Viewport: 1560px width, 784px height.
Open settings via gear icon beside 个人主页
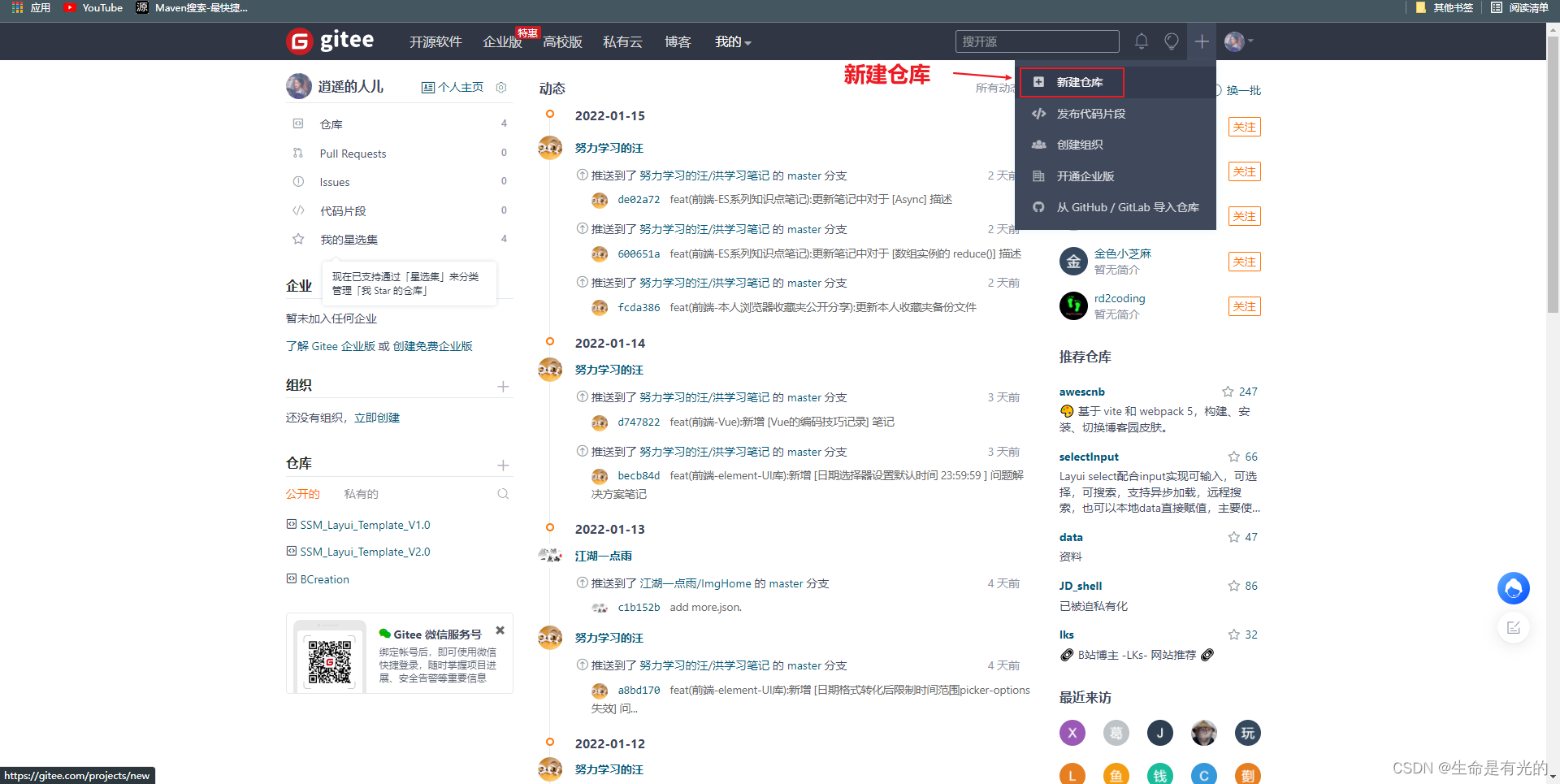click(500, 87)
